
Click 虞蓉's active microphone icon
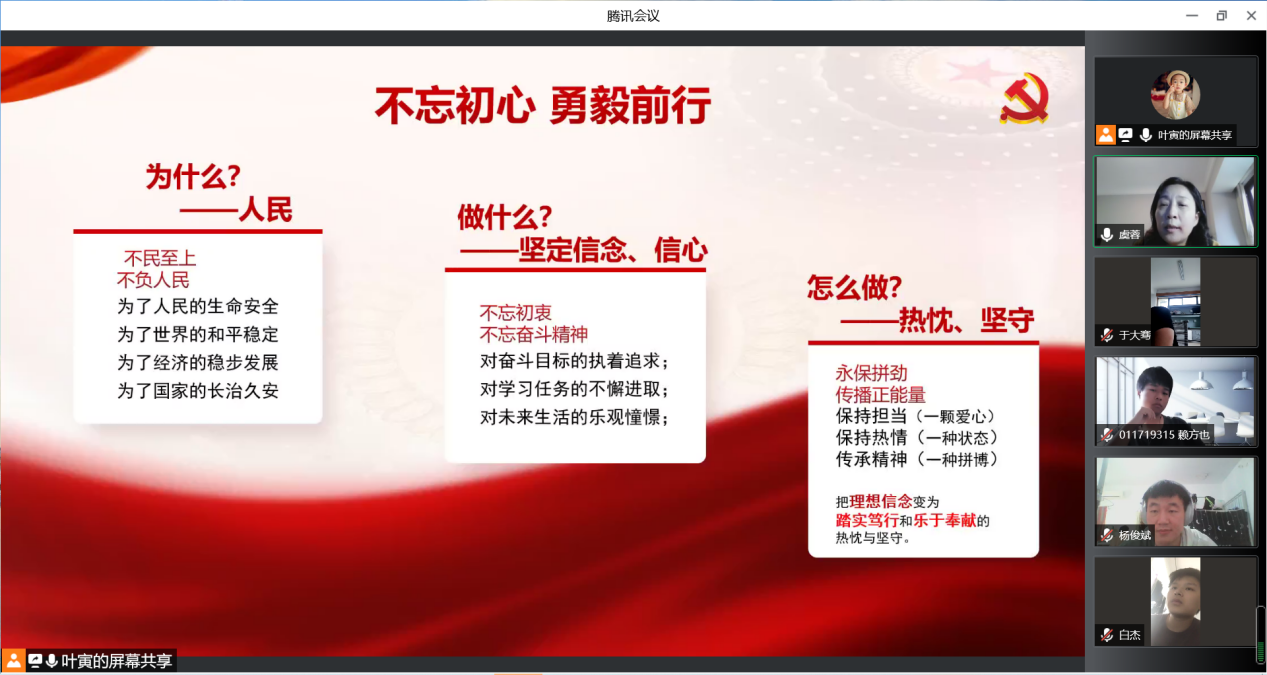pos(1107,235)
